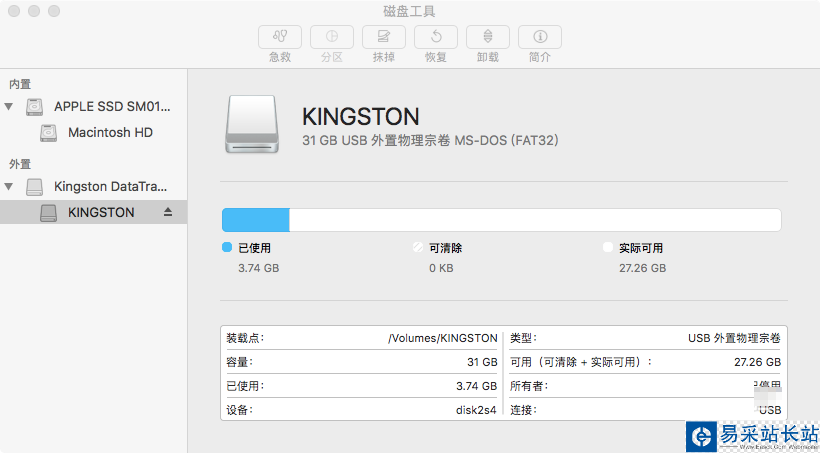Image resolution: width=820 pixels, height=453 pixels.
Task: Click the large KINGSTON drive image
Action: click(x=252, y=124)
